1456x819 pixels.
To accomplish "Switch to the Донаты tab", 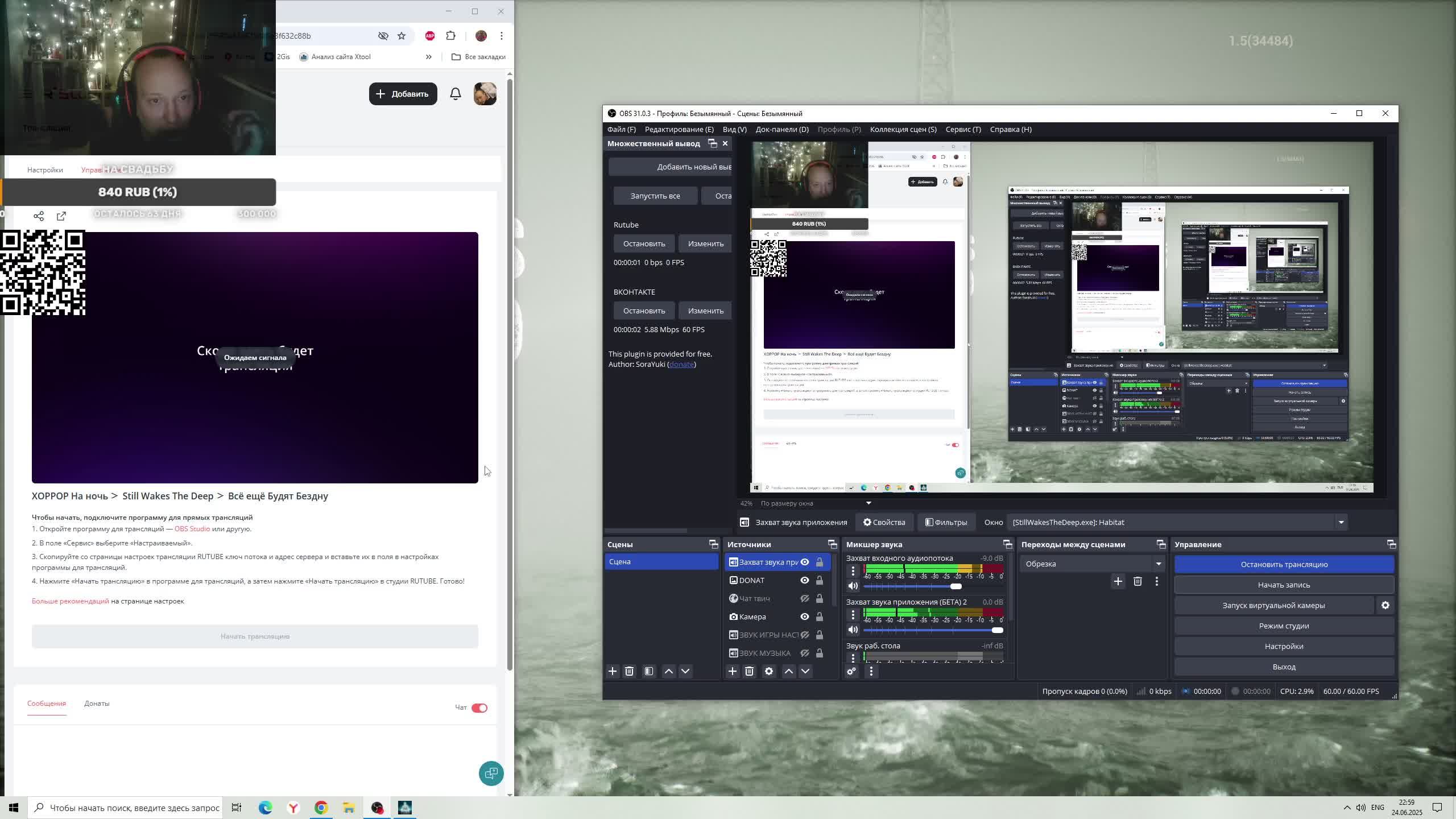I will coord(97,704).
